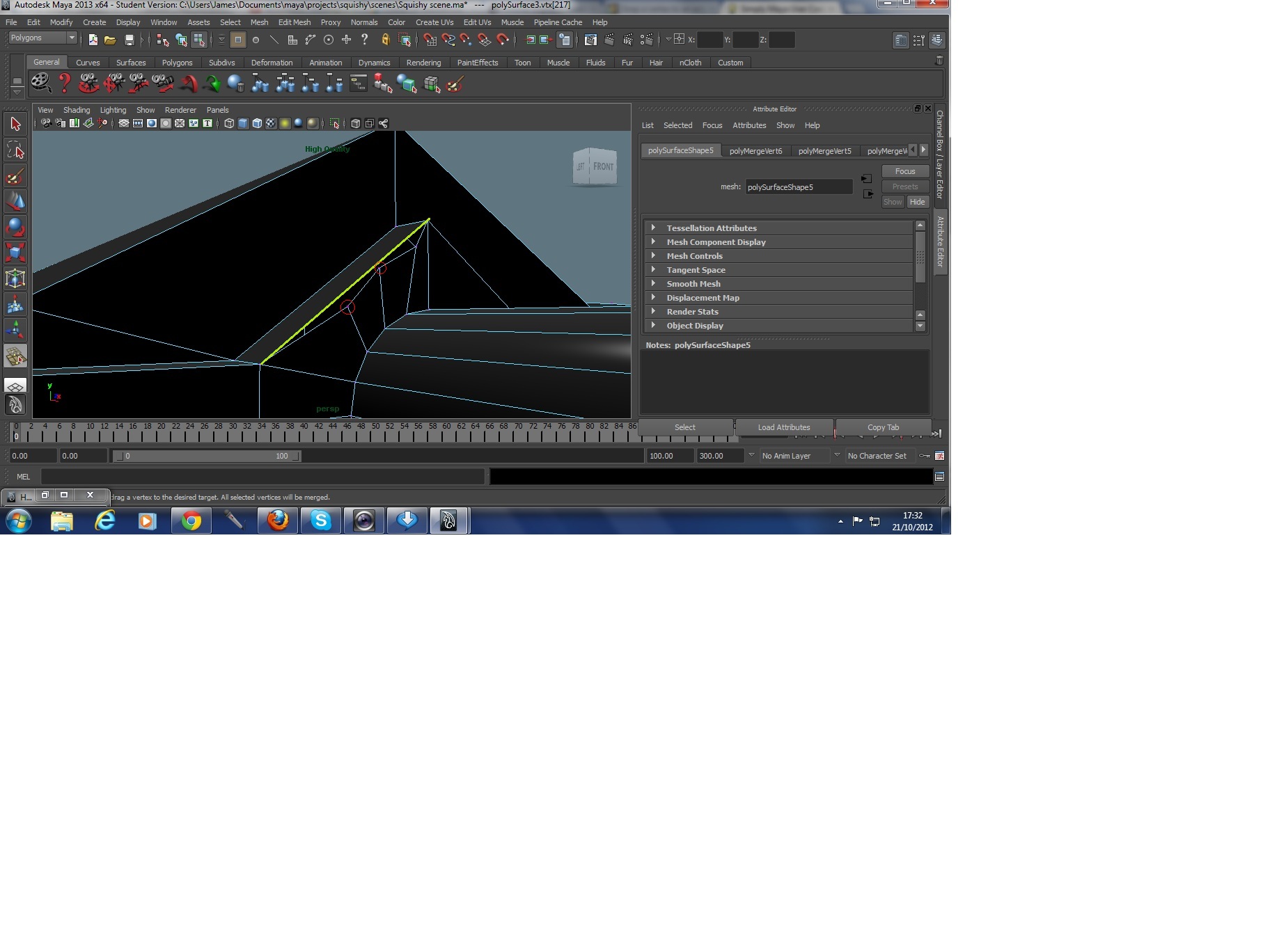
Task: Activate the Scale tool in toolbox
Action: [x=15, y=253]
